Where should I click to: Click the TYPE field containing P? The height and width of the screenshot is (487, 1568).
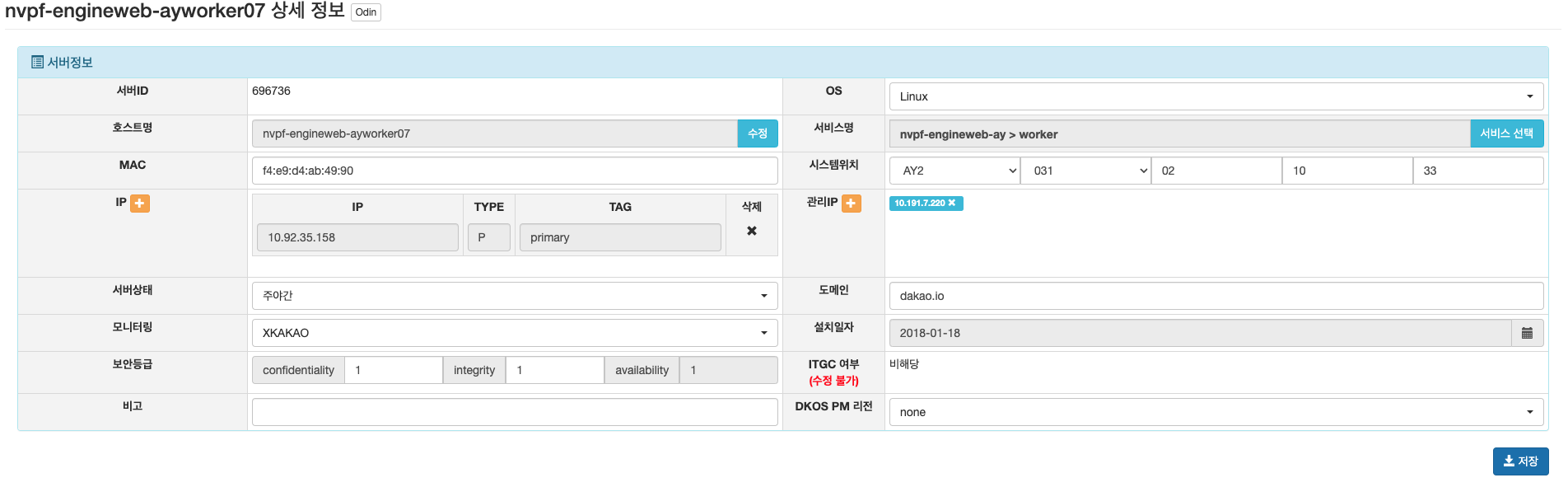pyautogui.click(x=489, y=237)
